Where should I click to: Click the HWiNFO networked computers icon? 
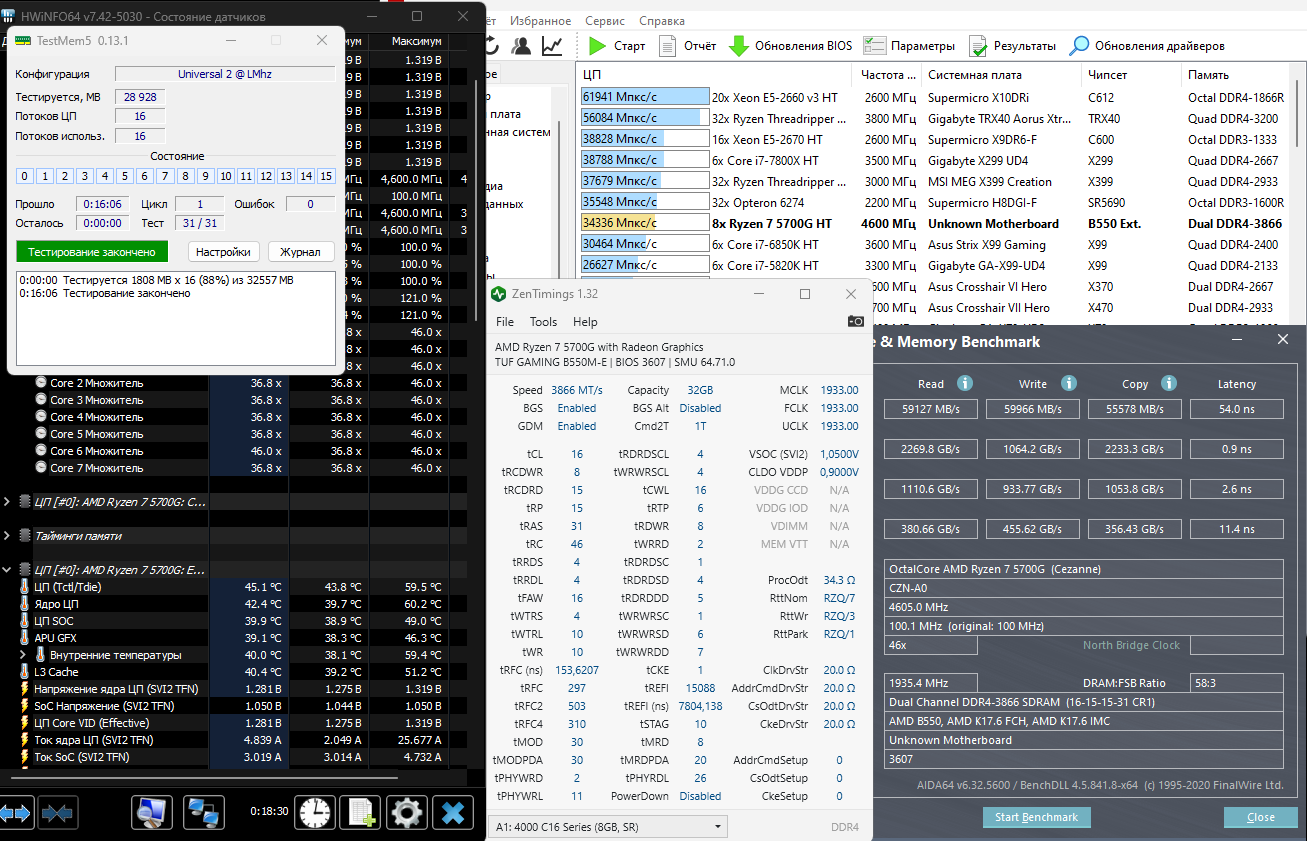click(x=205, y=812)
